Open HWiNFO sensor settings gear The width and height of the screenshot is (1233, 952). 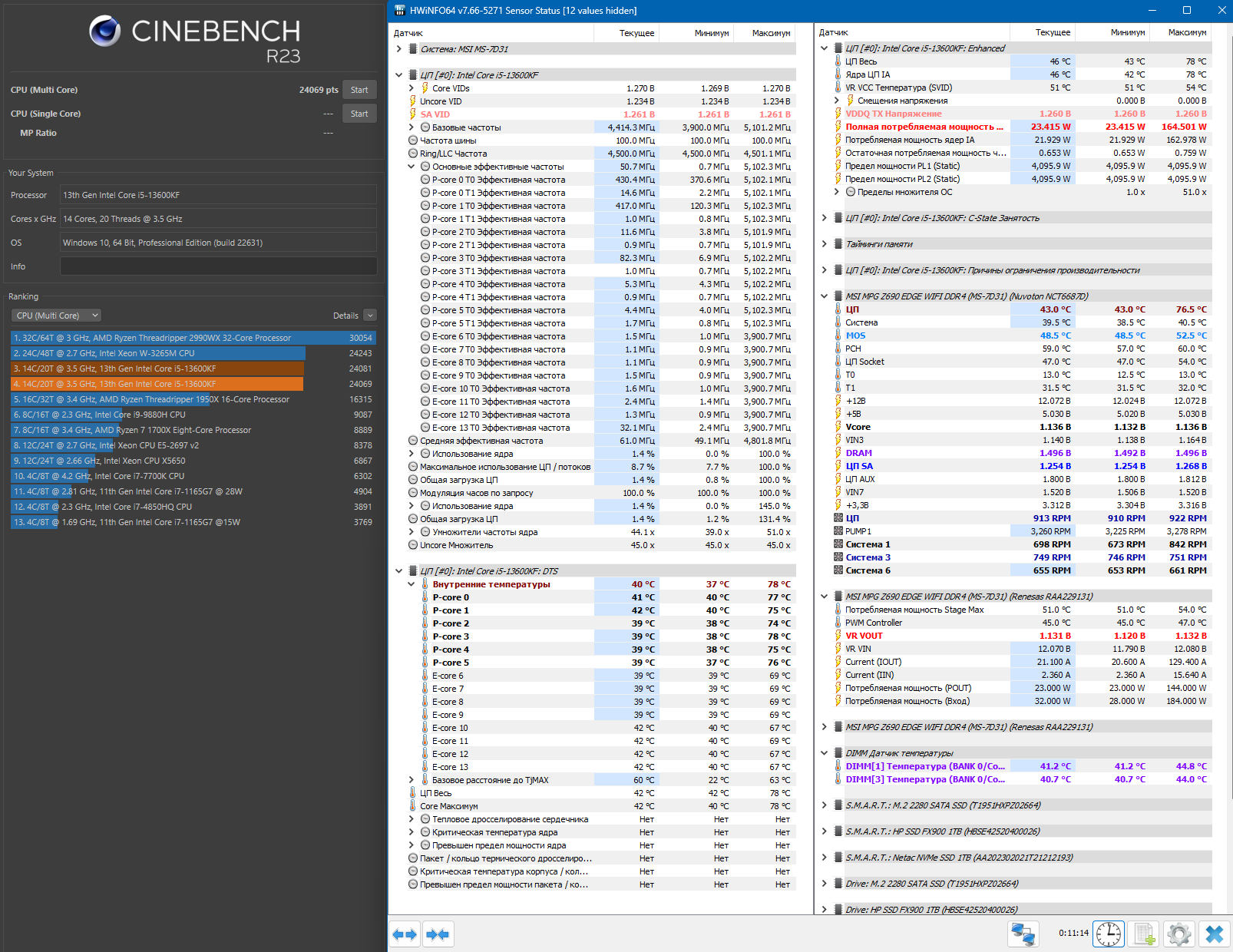(1178, 934)
